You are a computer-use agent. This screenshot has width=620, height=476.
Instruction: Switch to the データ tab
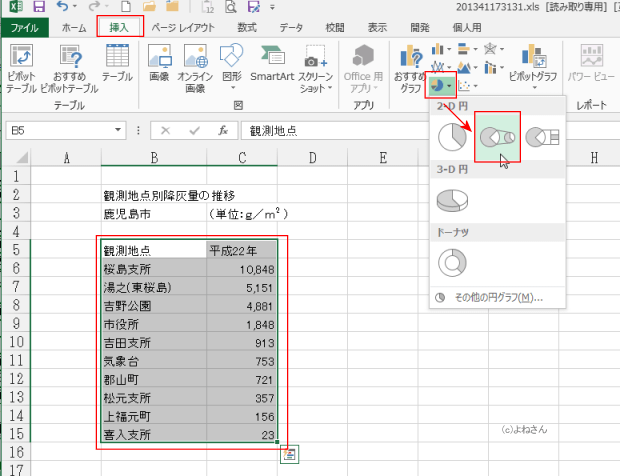[x=291, y=28]
